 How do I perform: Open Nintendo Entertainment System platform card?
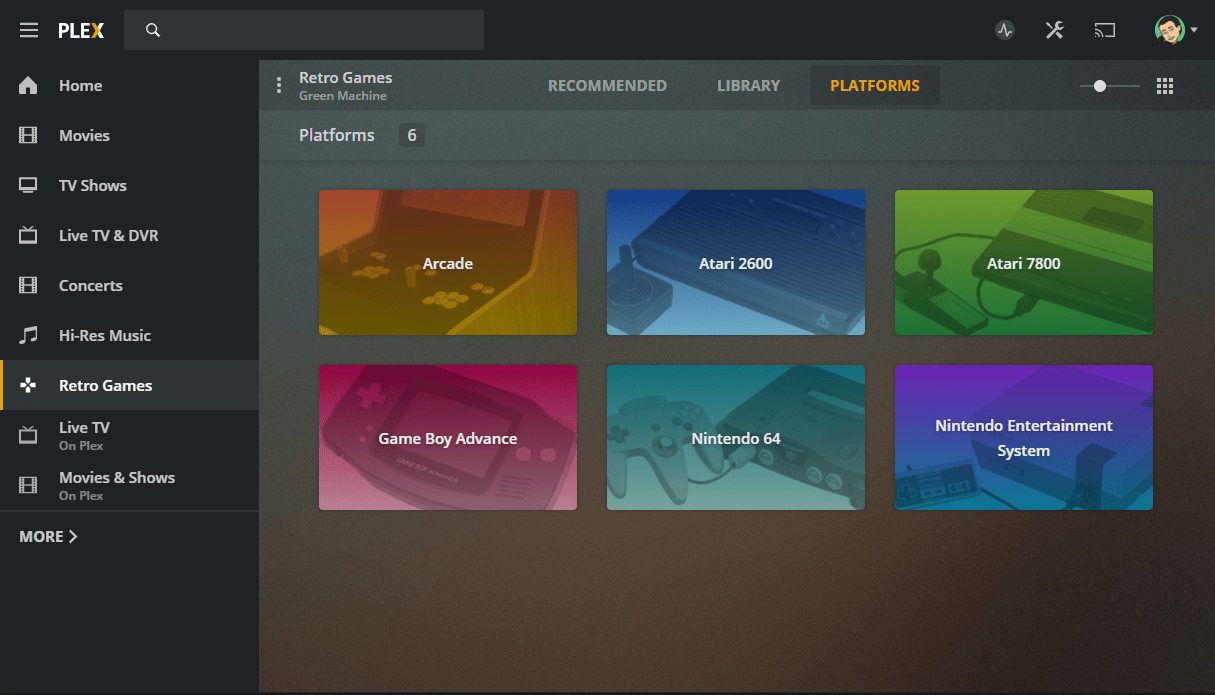click(1024, 438)
